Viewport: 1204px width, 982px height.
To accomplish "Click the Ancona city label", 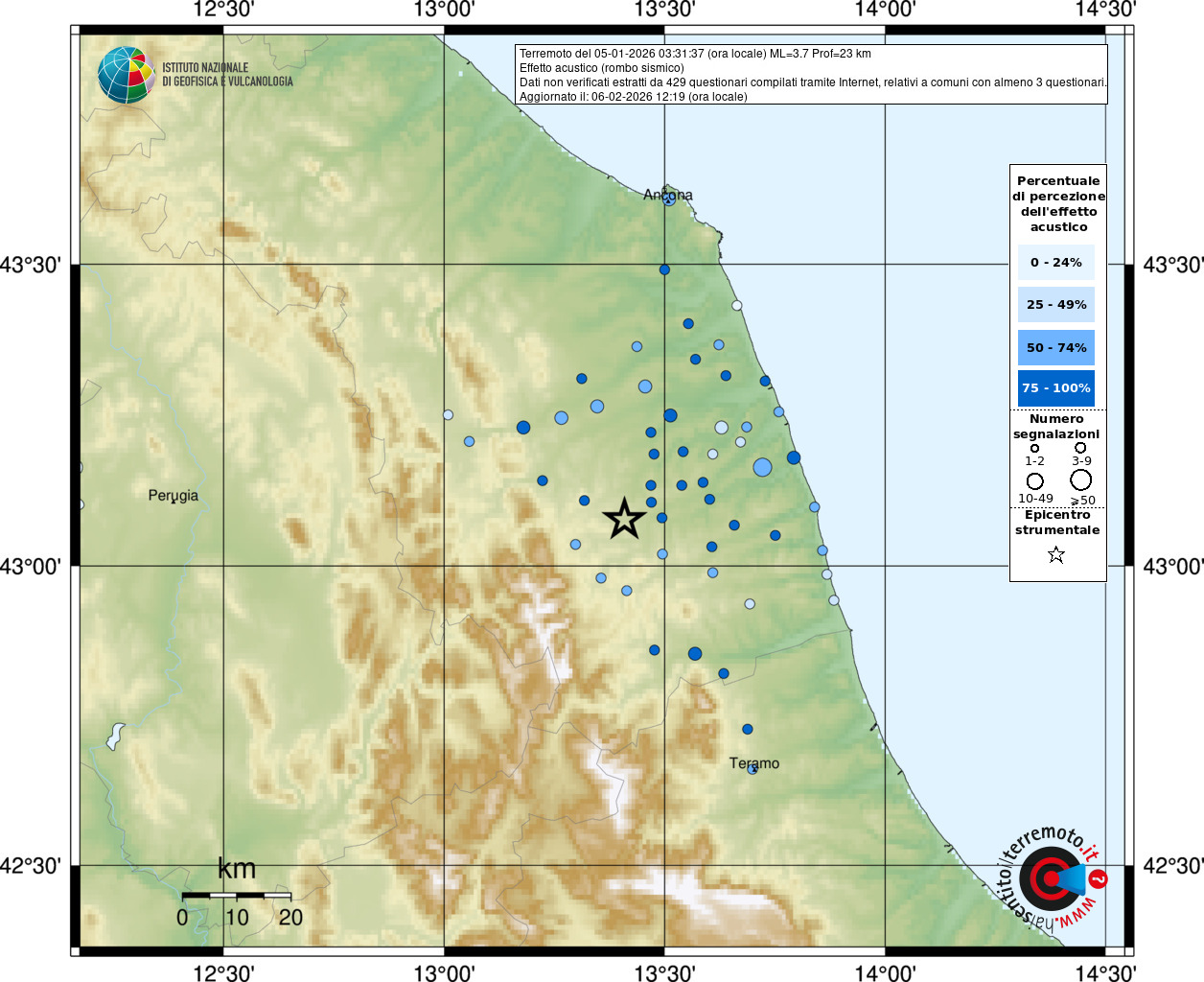I will click(667, 195).
